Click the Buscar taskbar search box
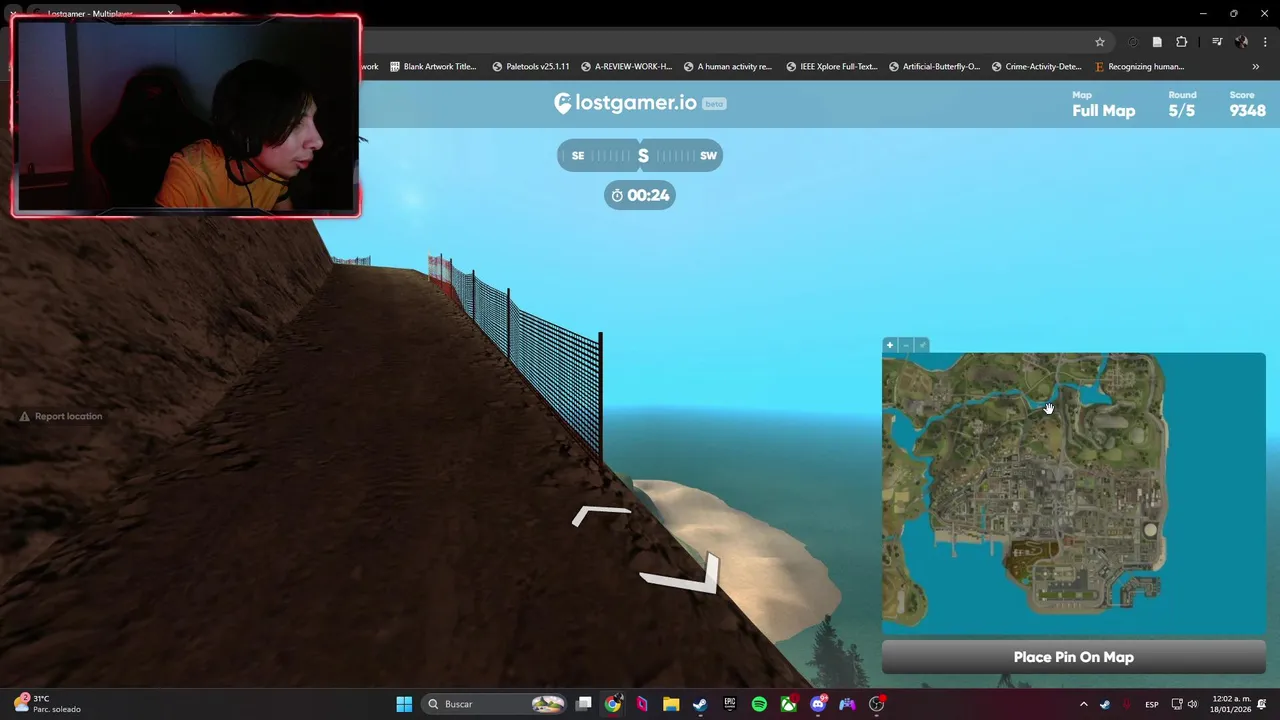This screenshot has height=720, width=1280. (x=495, y=704)
